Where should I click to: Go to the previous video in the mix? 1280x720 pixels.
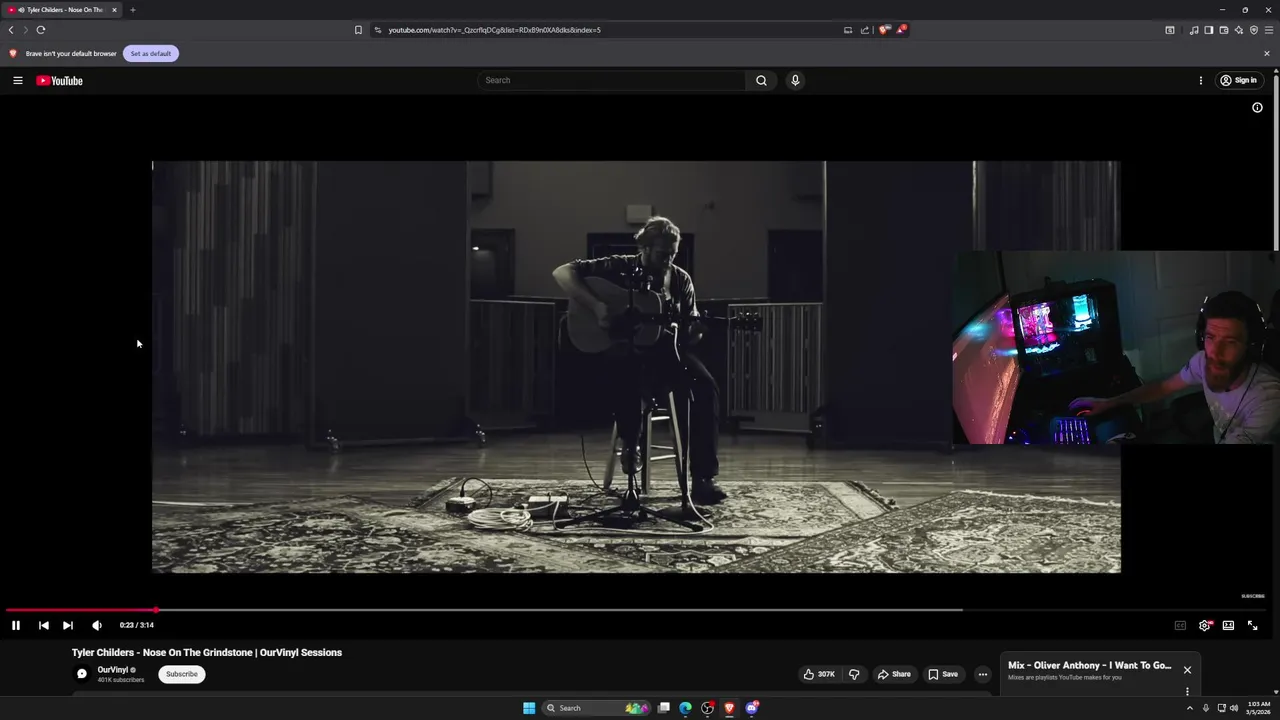pyautogui.click(x=43, y=625)
